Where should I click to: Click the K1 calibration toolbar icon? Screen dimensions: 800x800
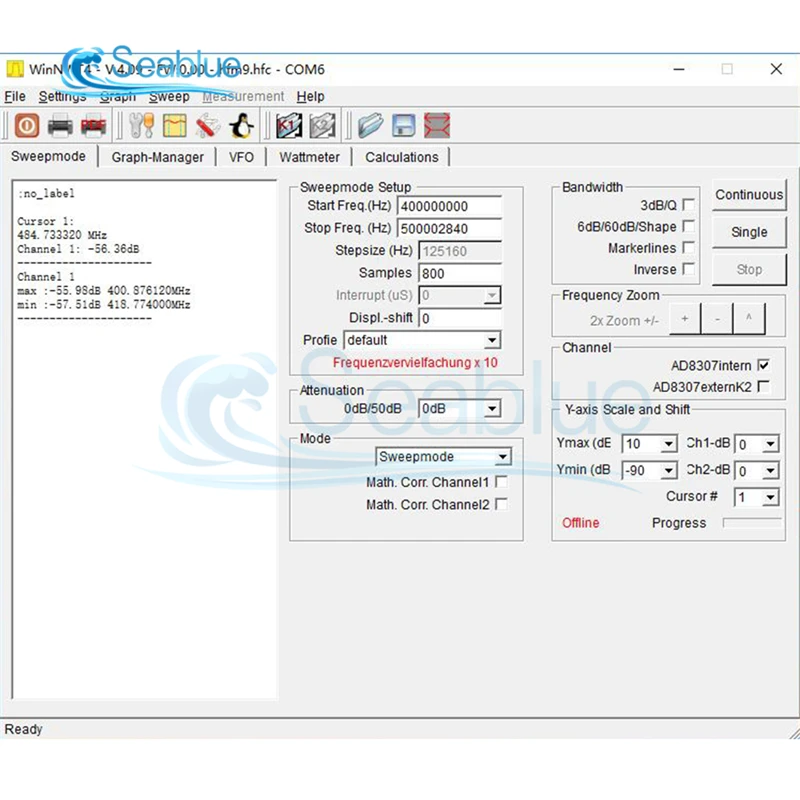click(289, 126)
